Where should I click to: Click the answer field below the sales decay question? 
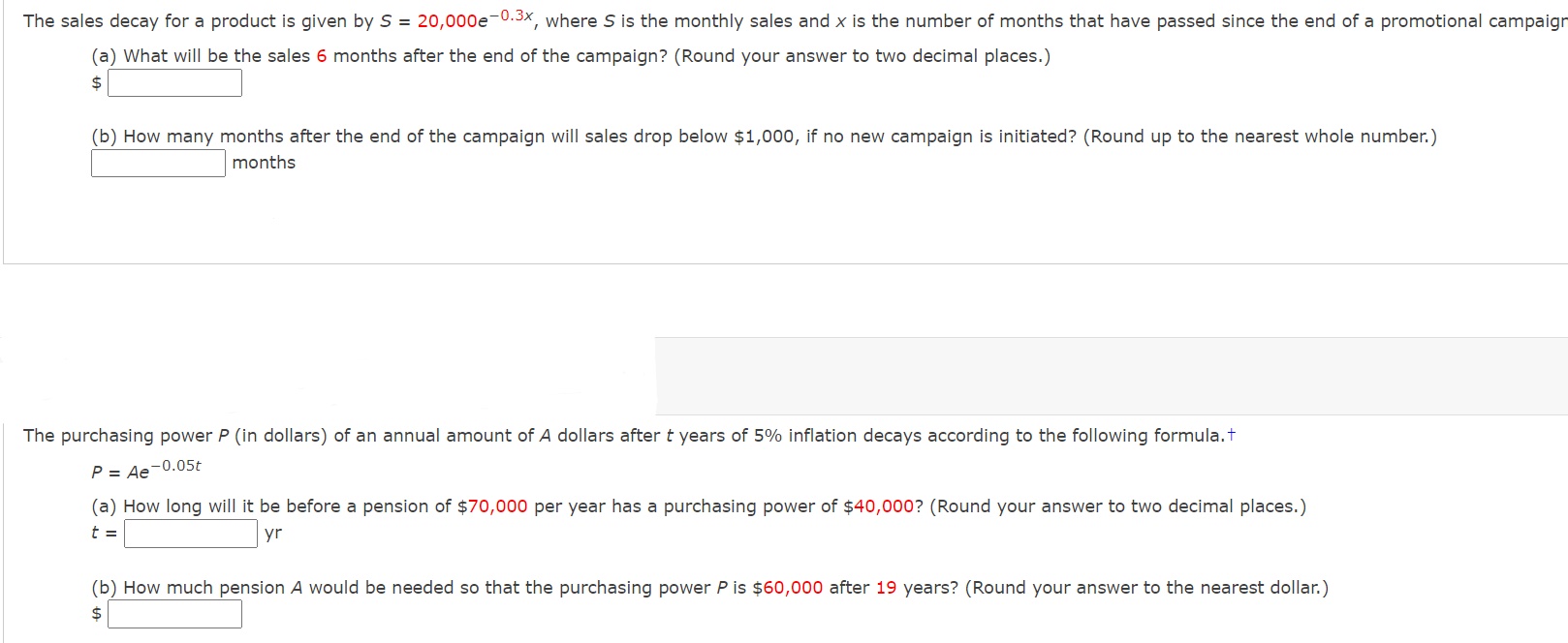[174, 83]
